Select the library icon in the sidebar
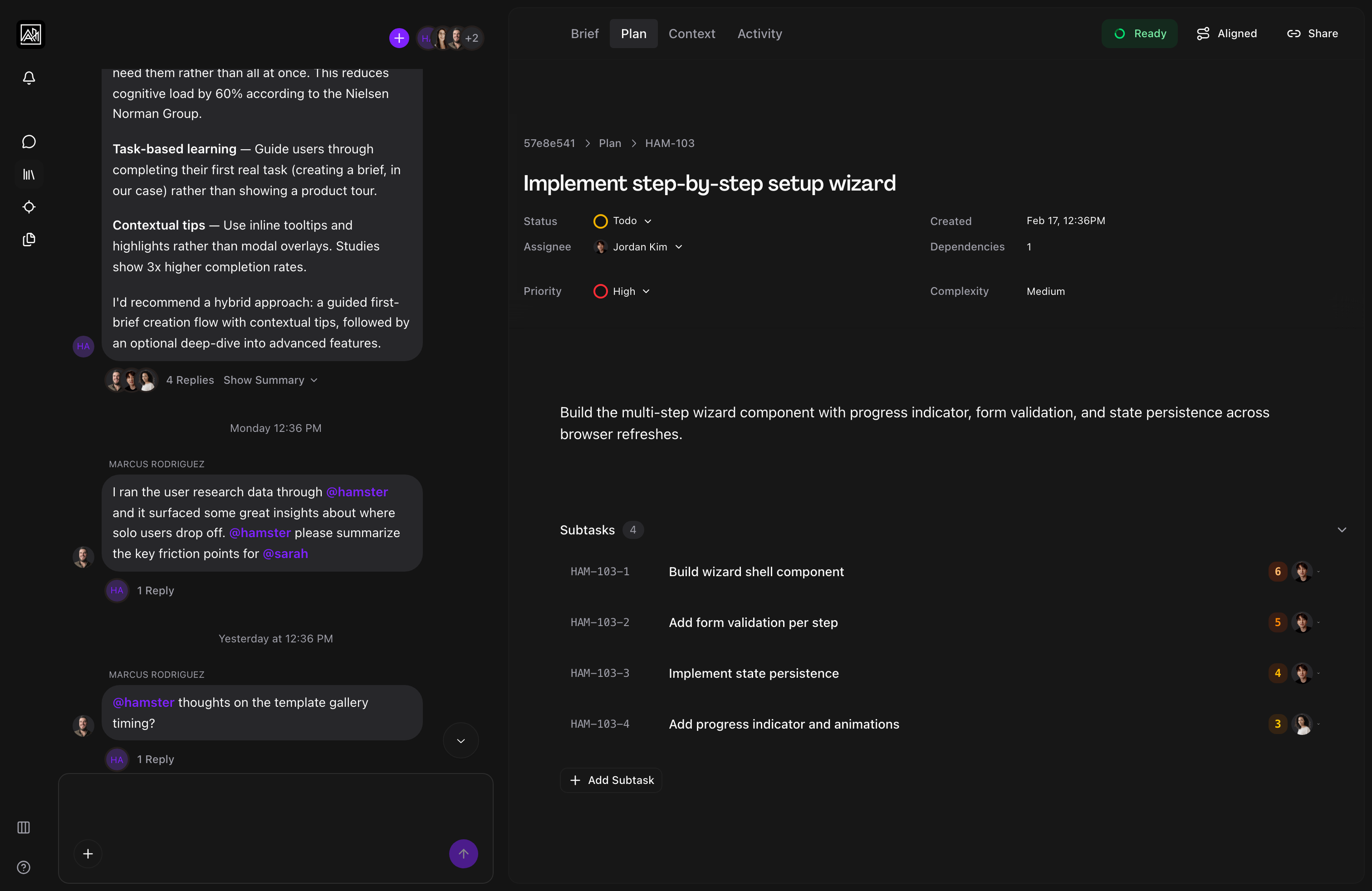 pyautogui.click(x=28, y=174)
